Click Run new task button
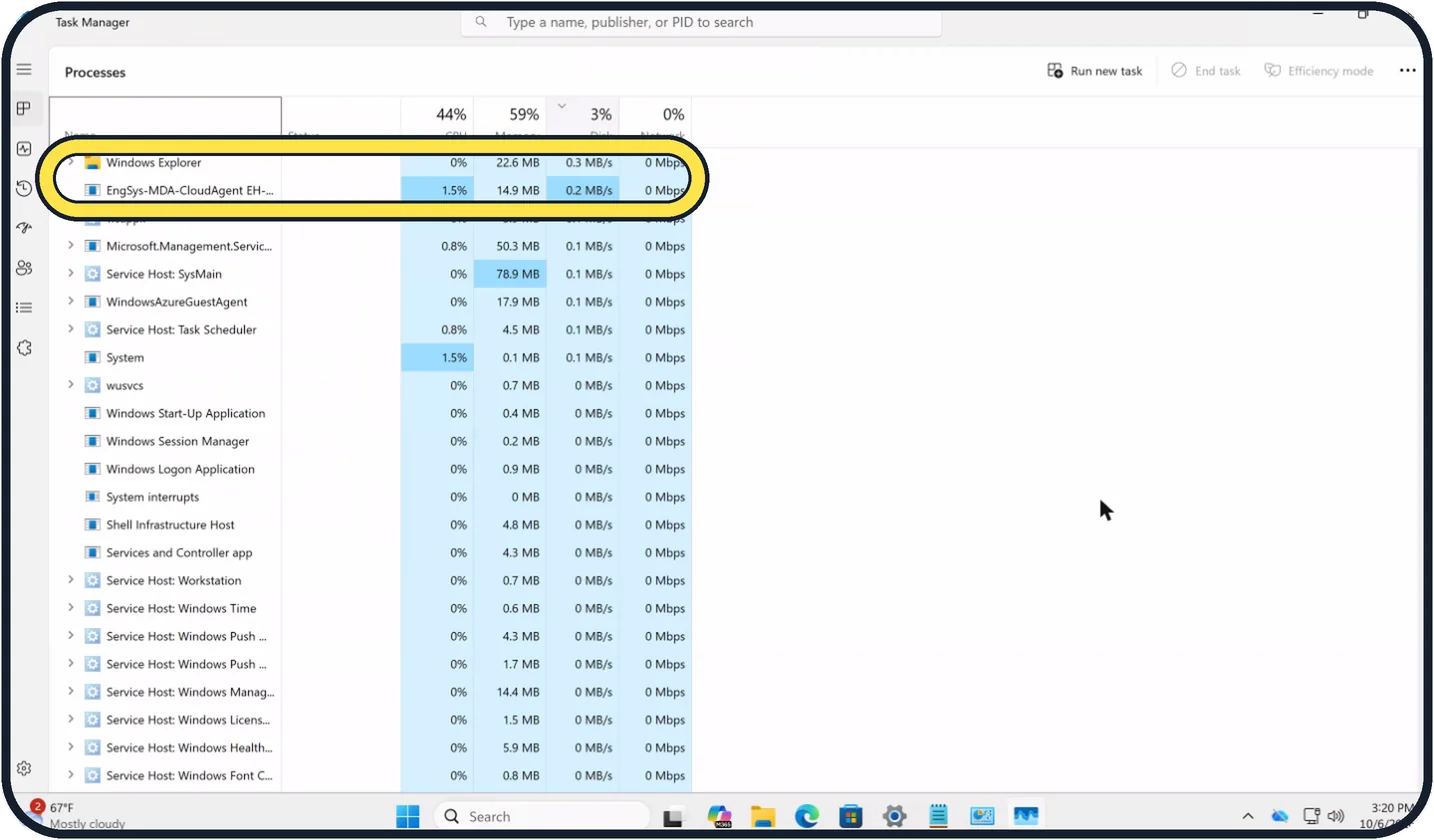Viewport: 1434px width, 840px height. 1094,71
